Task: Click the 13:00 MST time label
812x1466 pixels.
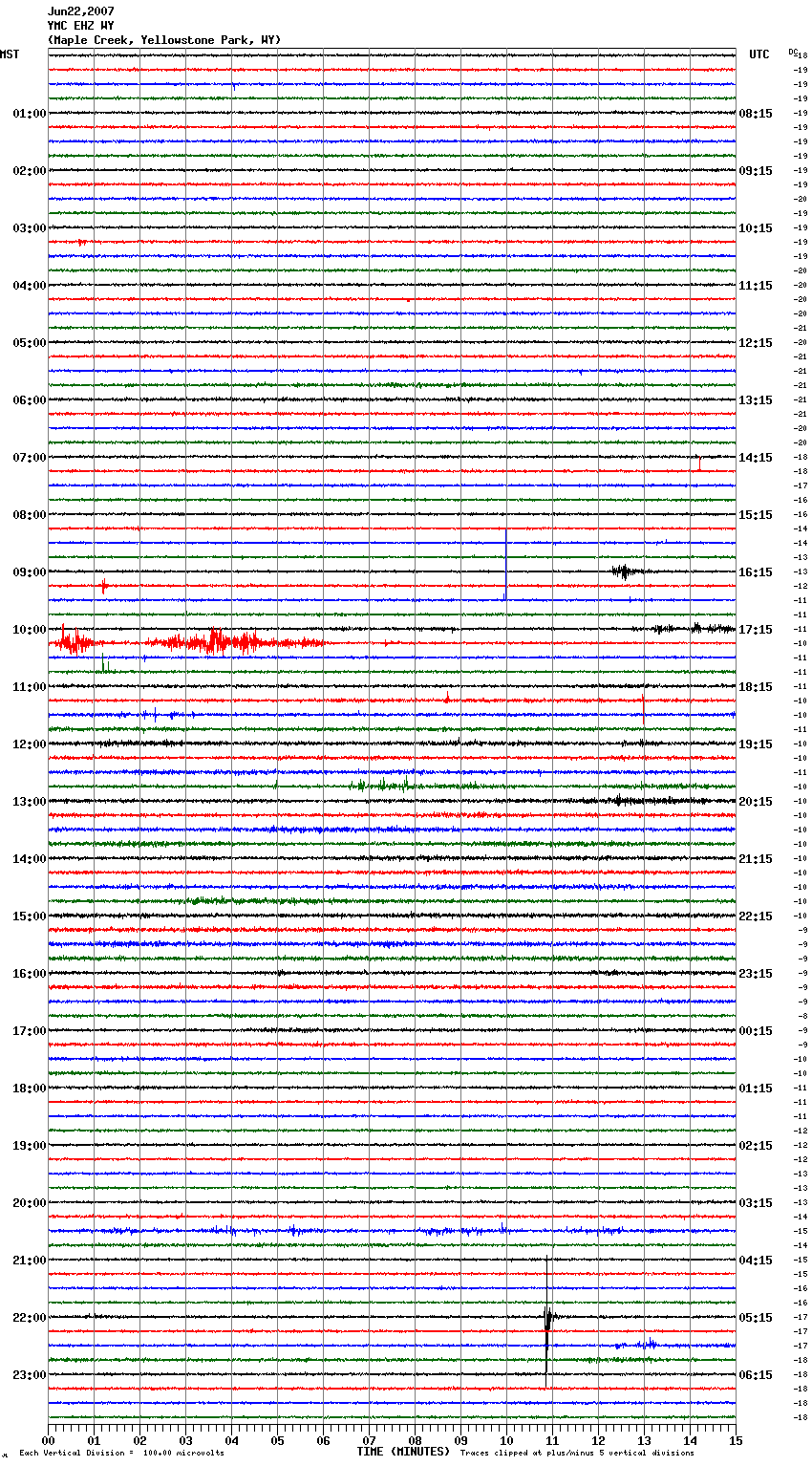Action: point(30,802)
